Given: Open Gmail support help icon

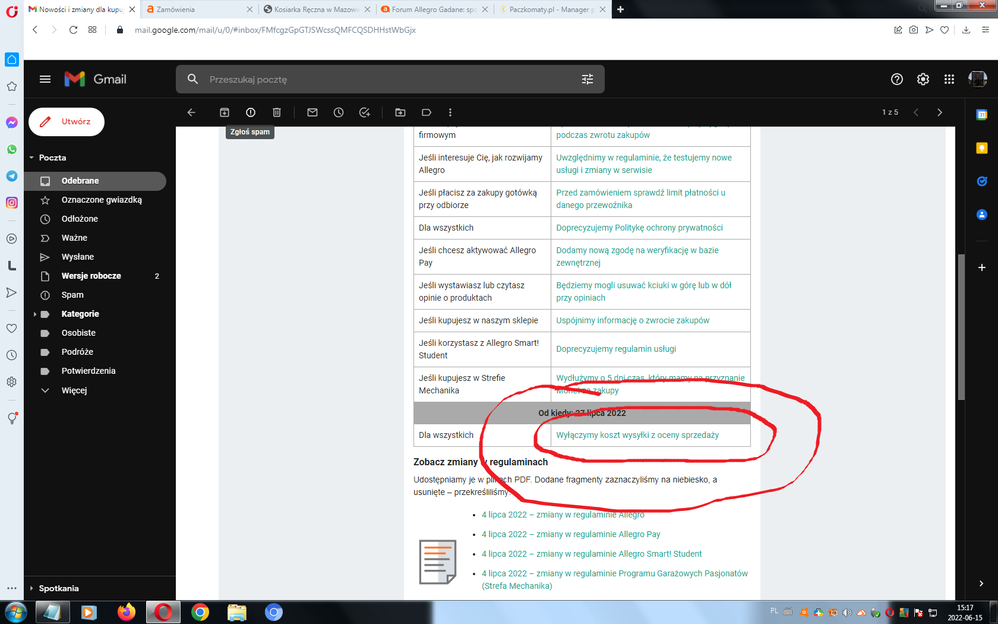Looking at the screenshot, I should (x=897, y=79).
